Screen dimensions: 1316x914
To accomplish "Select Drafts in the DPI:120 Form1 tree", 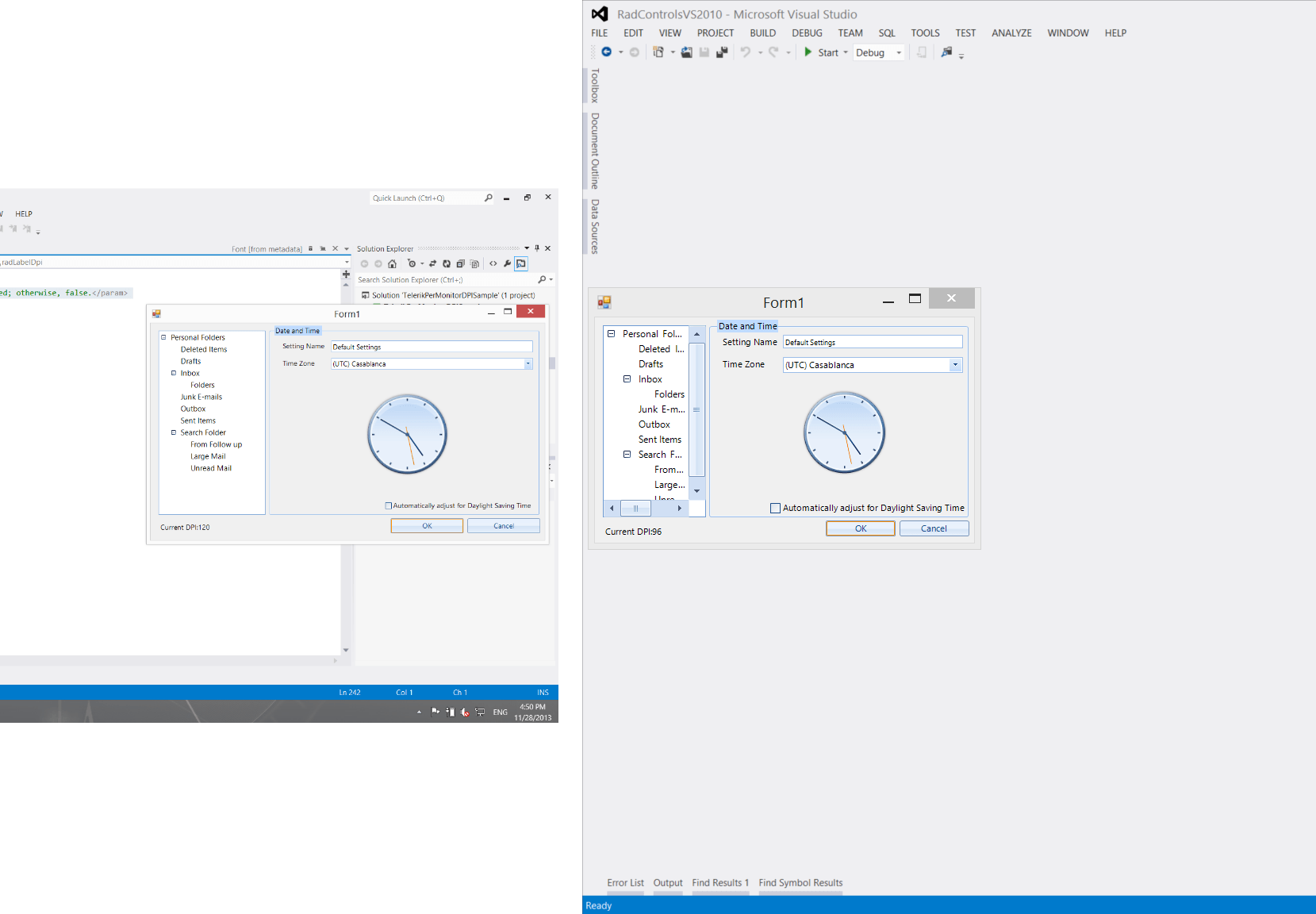I will pyautogui.click(x=190, y=361).
